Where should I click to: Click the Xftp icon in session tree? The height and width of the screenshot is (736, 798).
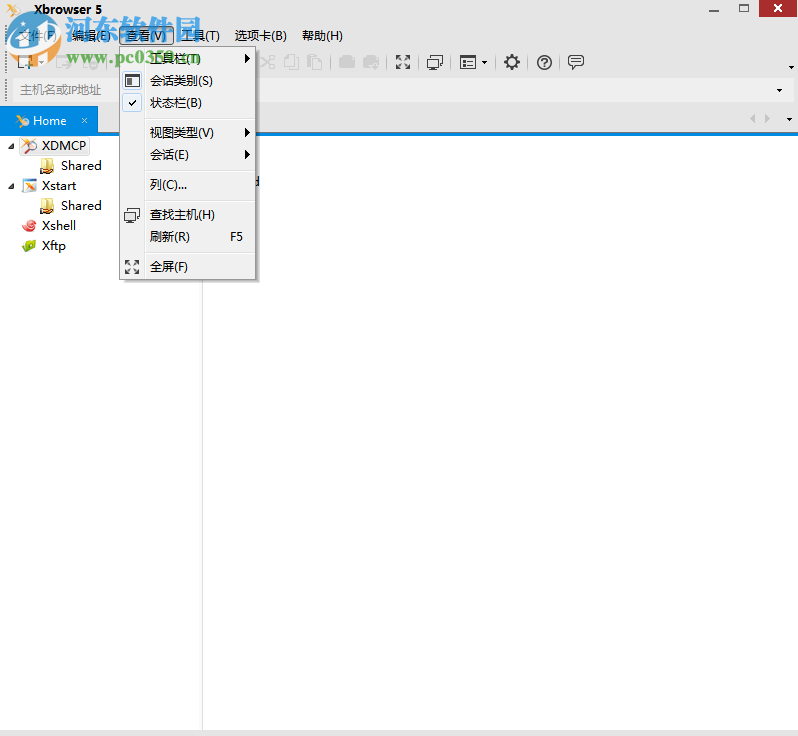click(29, 246)
